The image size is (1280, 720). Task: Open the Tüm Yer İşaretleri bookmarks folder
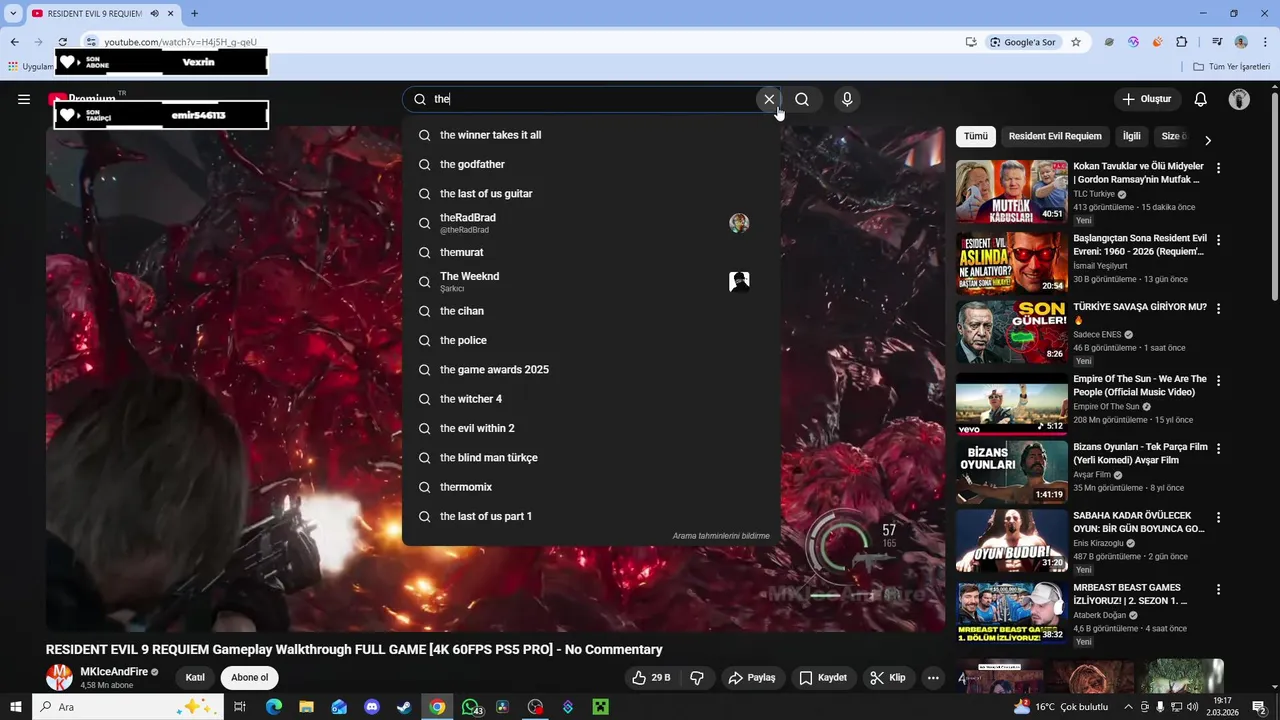[x=1232, y=67]
